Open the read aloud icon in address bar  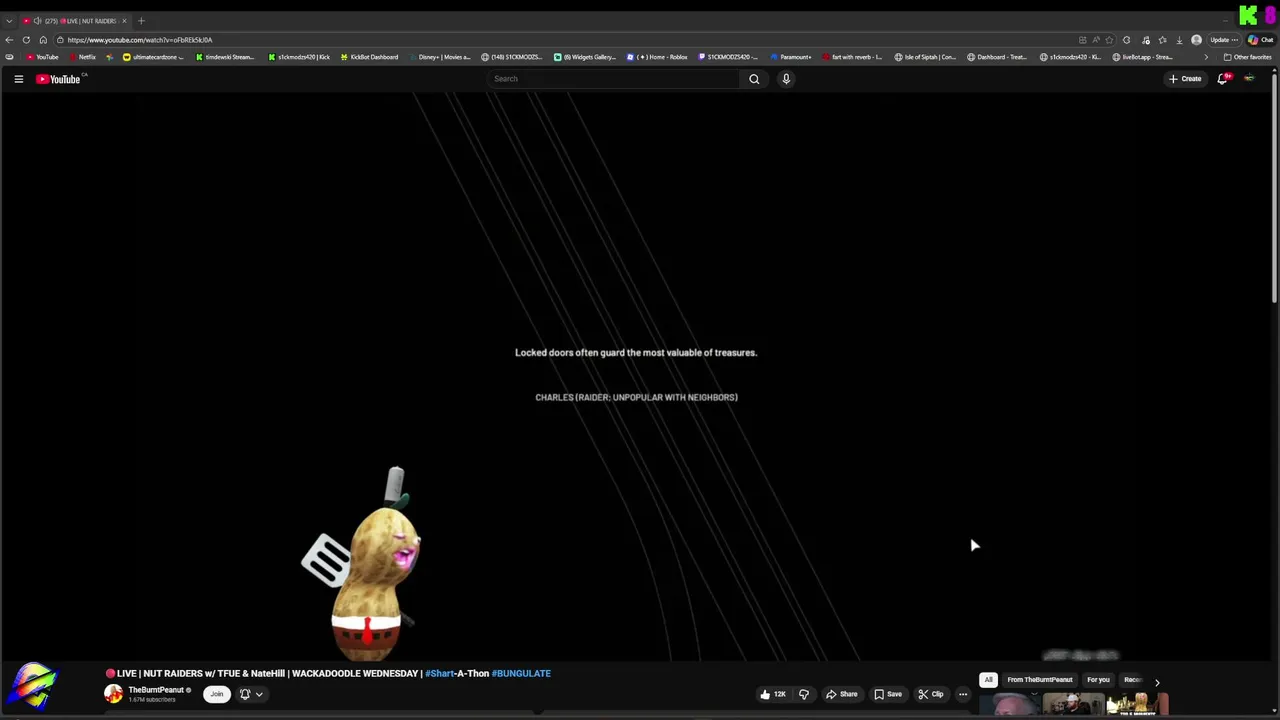pyautogui.click(x=1096, y=40)
